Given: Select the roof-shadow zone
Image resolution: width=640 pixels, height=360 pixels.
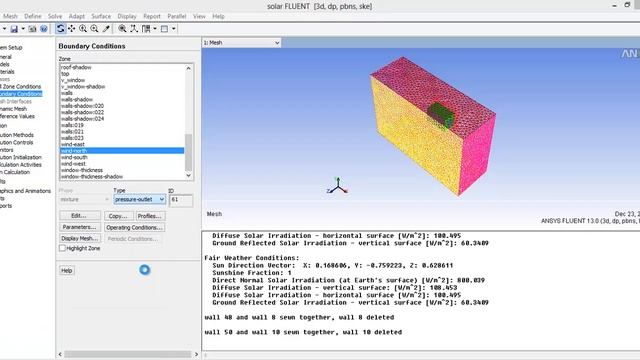Looking at the screenshot, I should click(76, 67).
